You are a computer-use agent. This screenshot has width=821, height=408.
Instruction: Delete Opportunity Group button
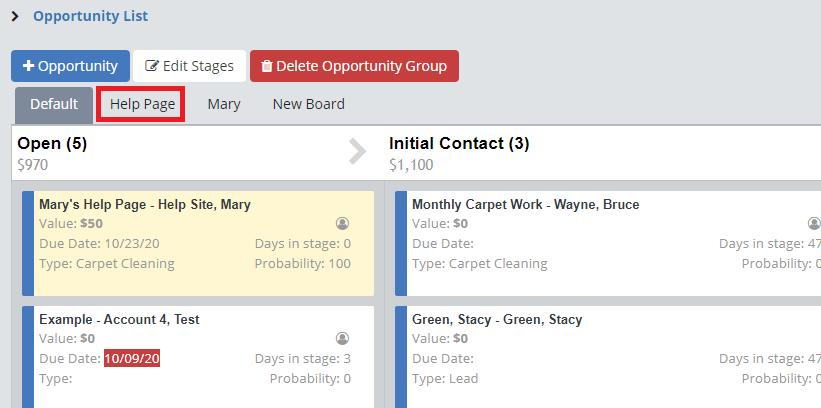tap(354, 66)
